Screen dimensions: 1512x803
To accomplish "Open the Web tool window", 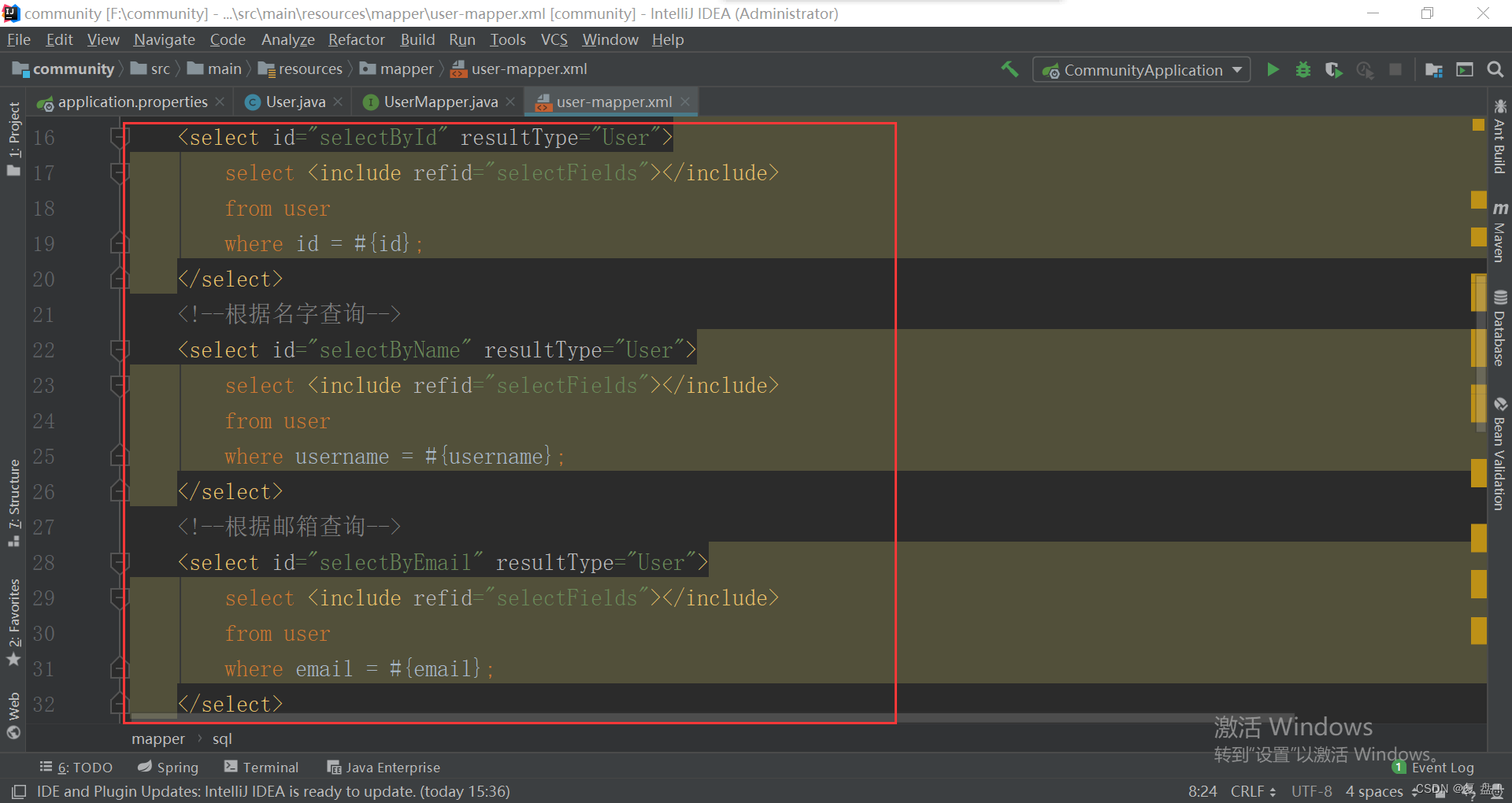I will coord(13,716).
